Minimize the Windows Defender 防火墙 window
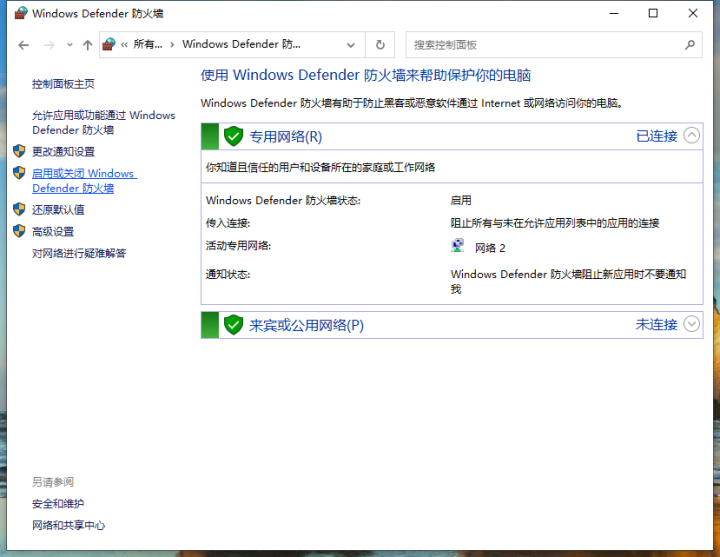The image size is (720, 557). 614,13
